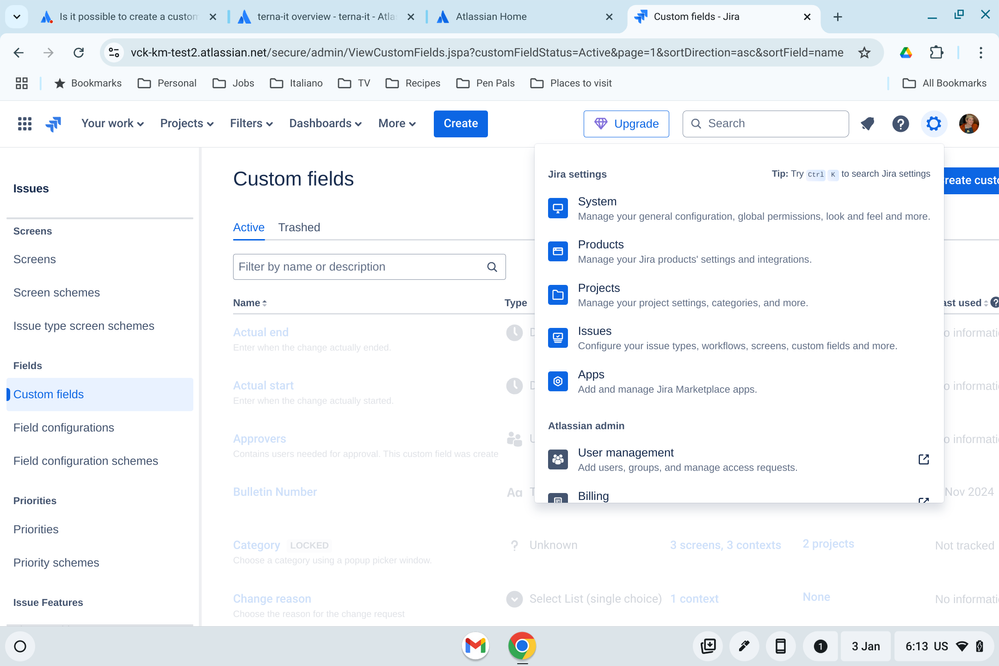This screenshot has height=666, width=999.
Task: Open the phone hub icon
Action: 780,646
